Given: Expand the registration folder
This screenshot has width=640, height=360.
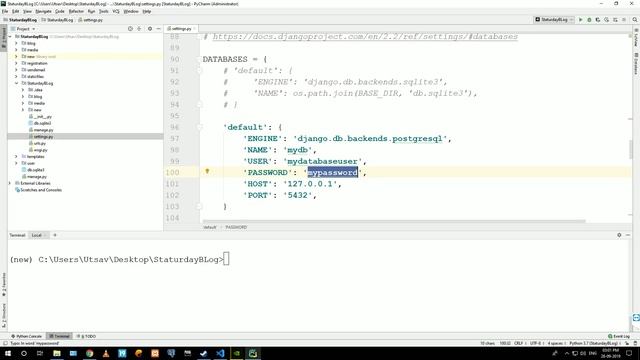Looking at the screenshot, I should (x=16, y=63).
